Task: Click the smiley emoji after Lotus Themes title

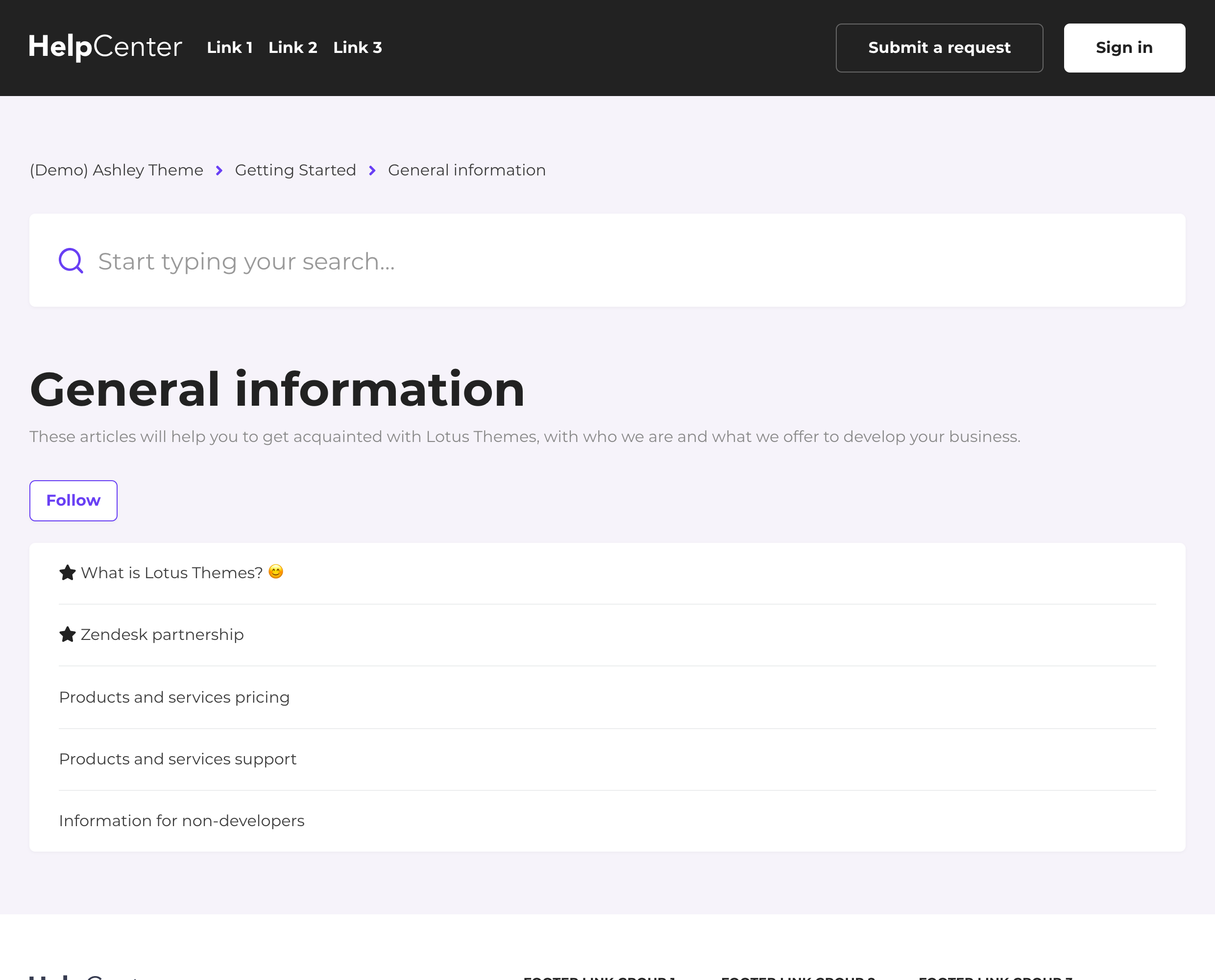Action: pos(275,572)
